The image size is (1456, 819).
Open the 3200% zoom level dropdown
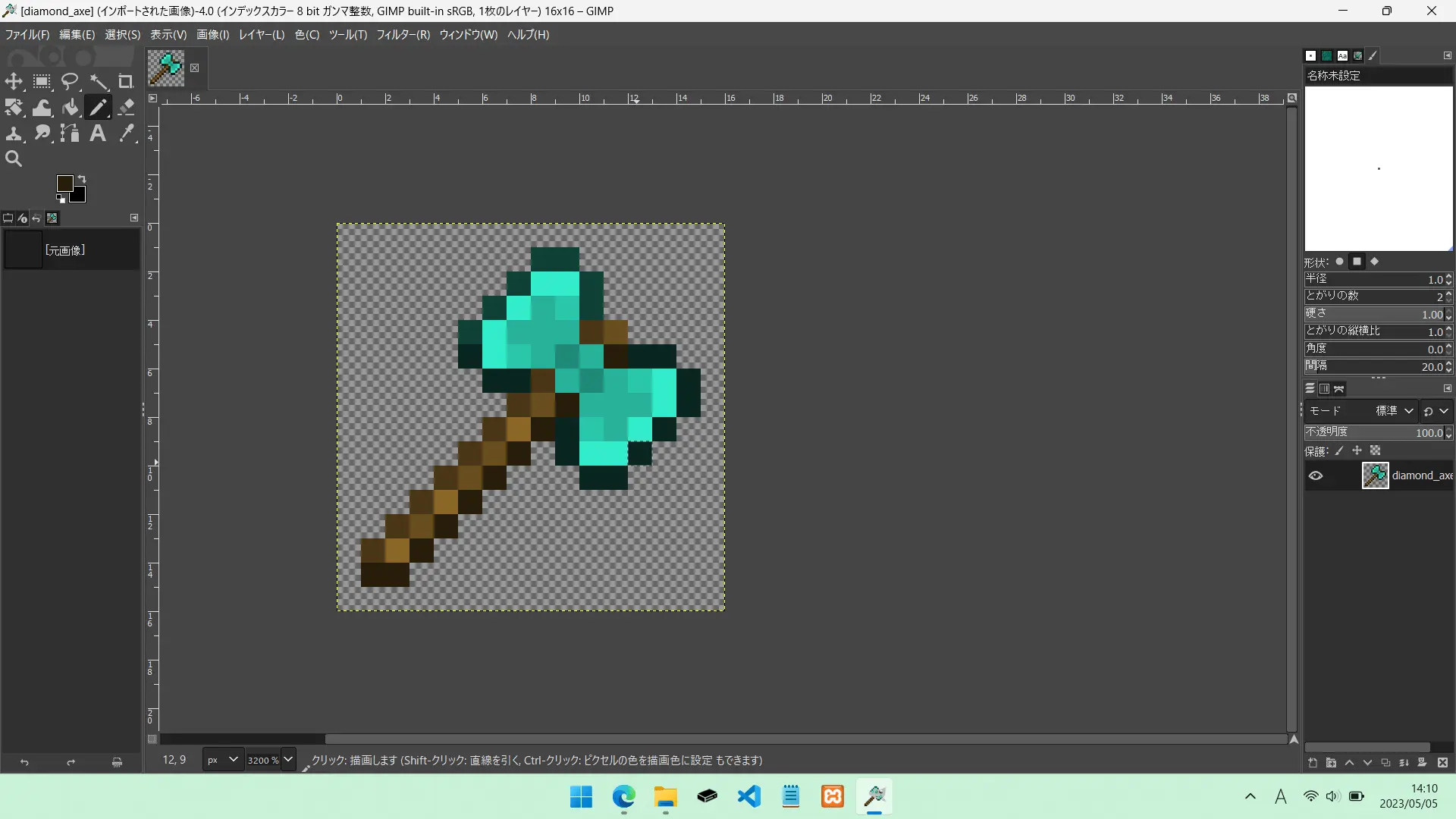pos(288,760)
